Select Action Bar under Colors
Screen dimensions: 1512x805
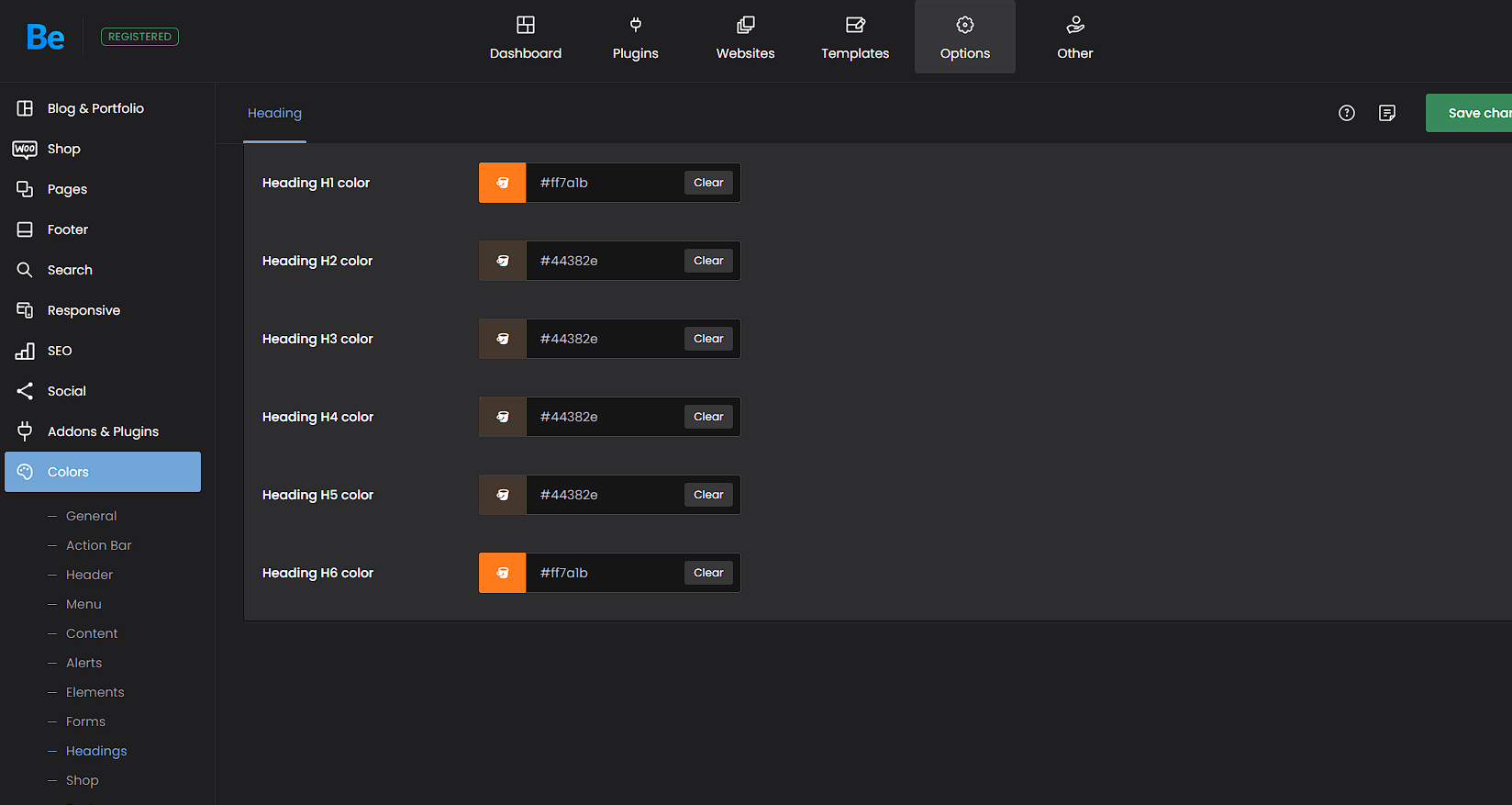point(98,545)
